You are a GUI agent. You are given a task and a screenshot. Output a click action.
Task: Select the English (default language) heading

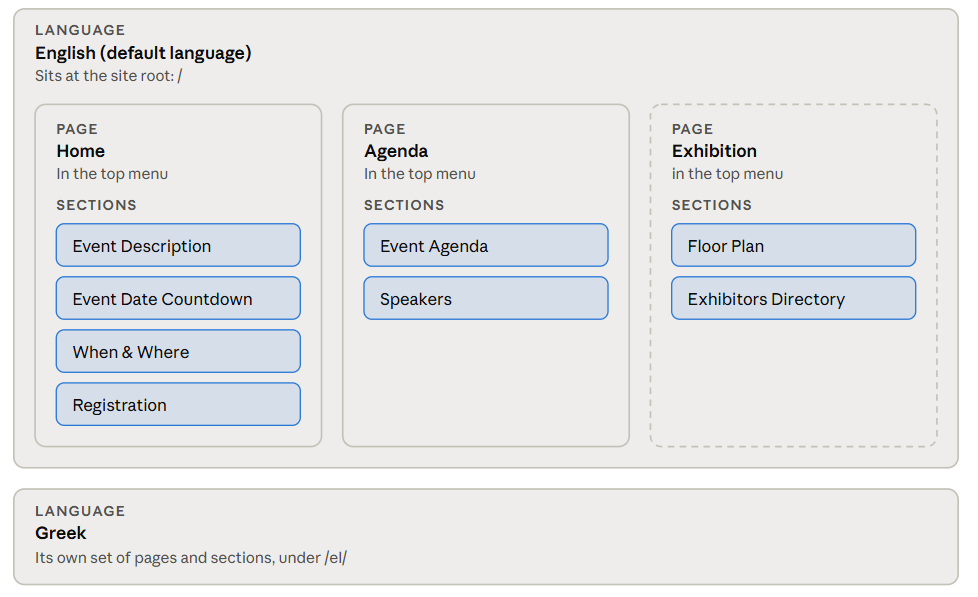tap(143, 53)
